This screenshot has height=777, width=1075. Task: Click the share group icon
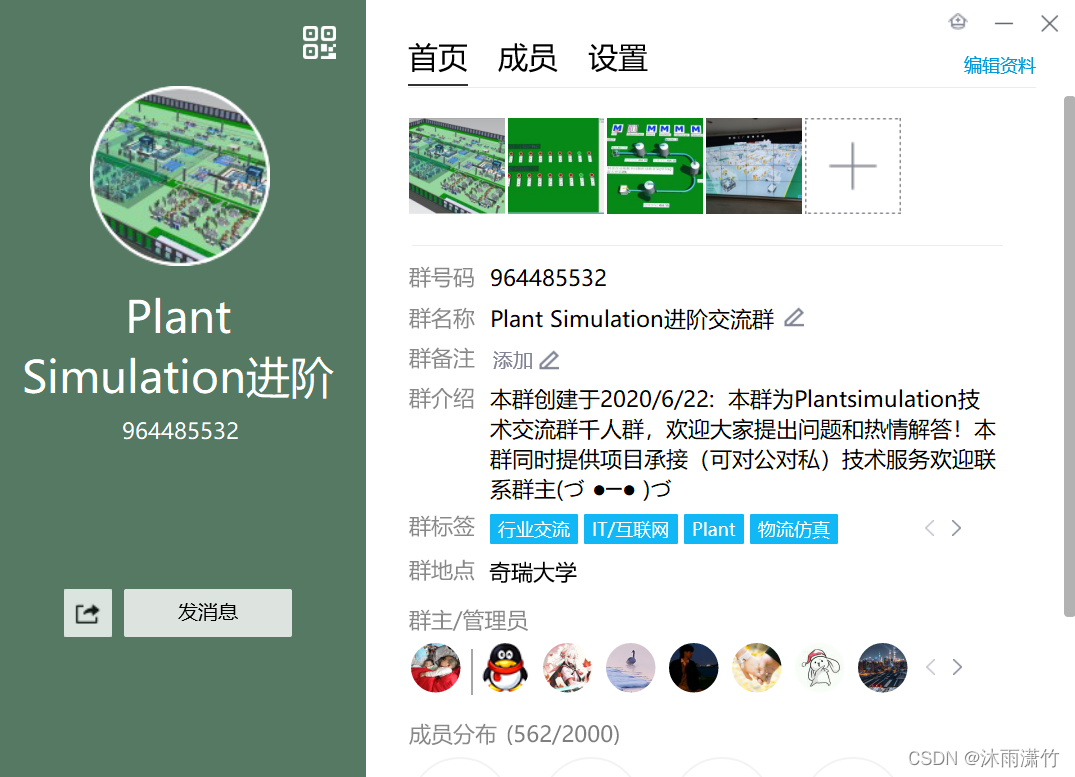(87, 613)
